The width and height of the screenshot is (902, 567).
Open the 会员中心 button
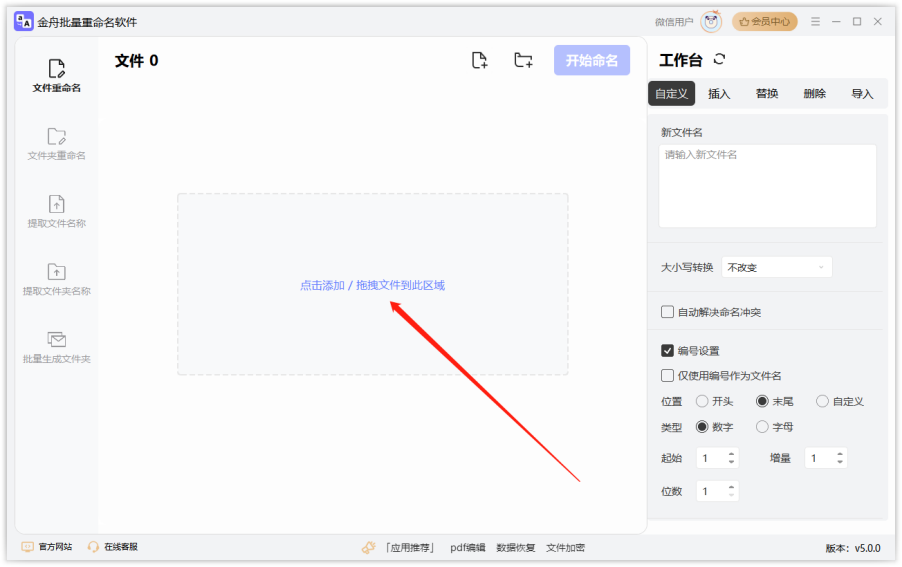(765, 22)
